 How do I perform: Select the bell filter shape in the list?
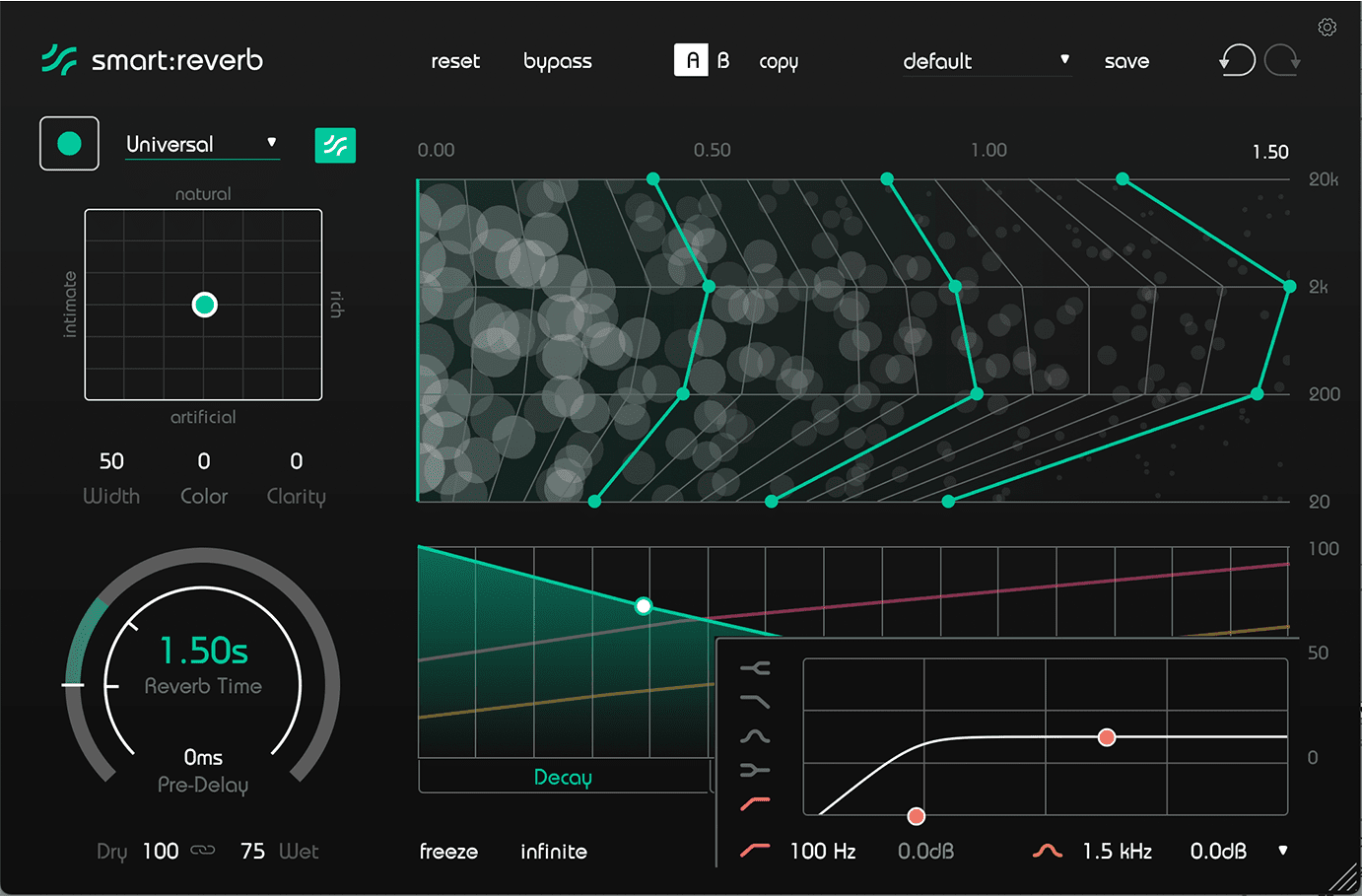(755, 736)
